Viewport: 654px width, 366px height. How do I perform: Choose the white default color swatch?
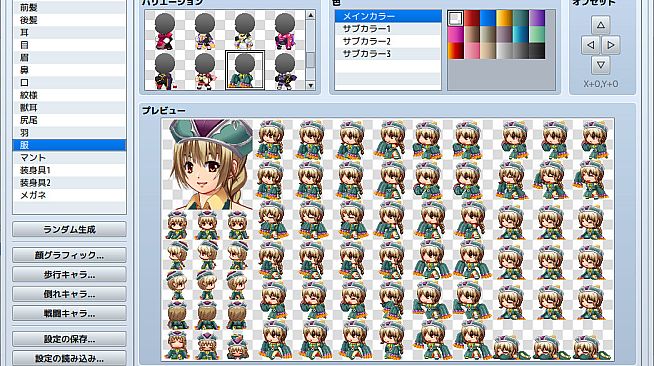pos(455,18)
